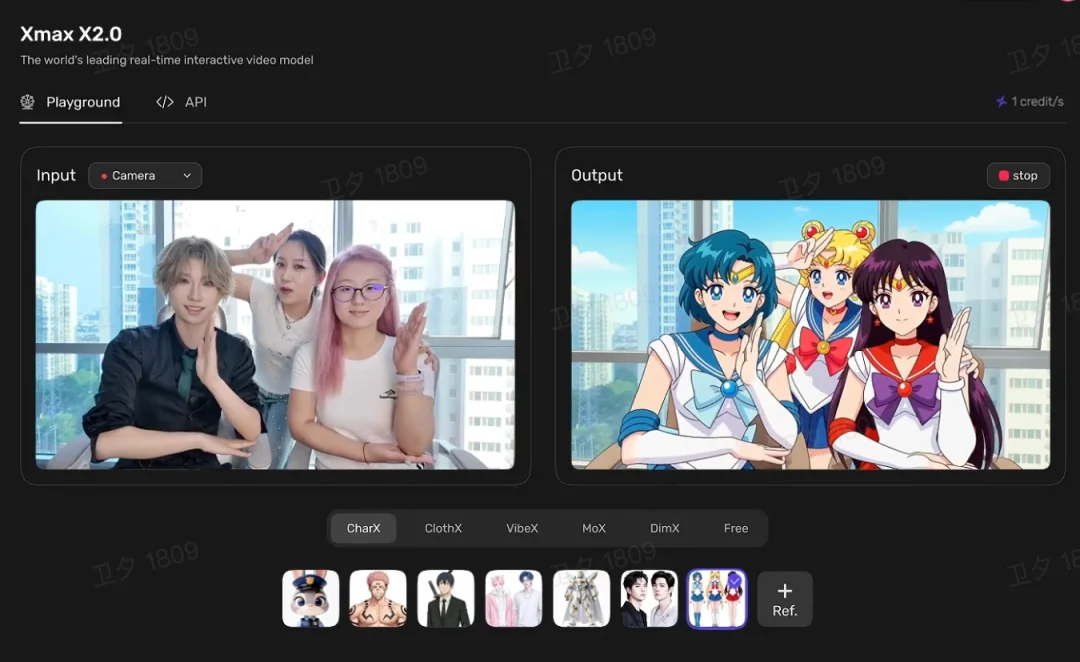Screen dimensions: 1080x662
Task: Choose the sailor girls character thumbnail
Action: click(716, 598)
